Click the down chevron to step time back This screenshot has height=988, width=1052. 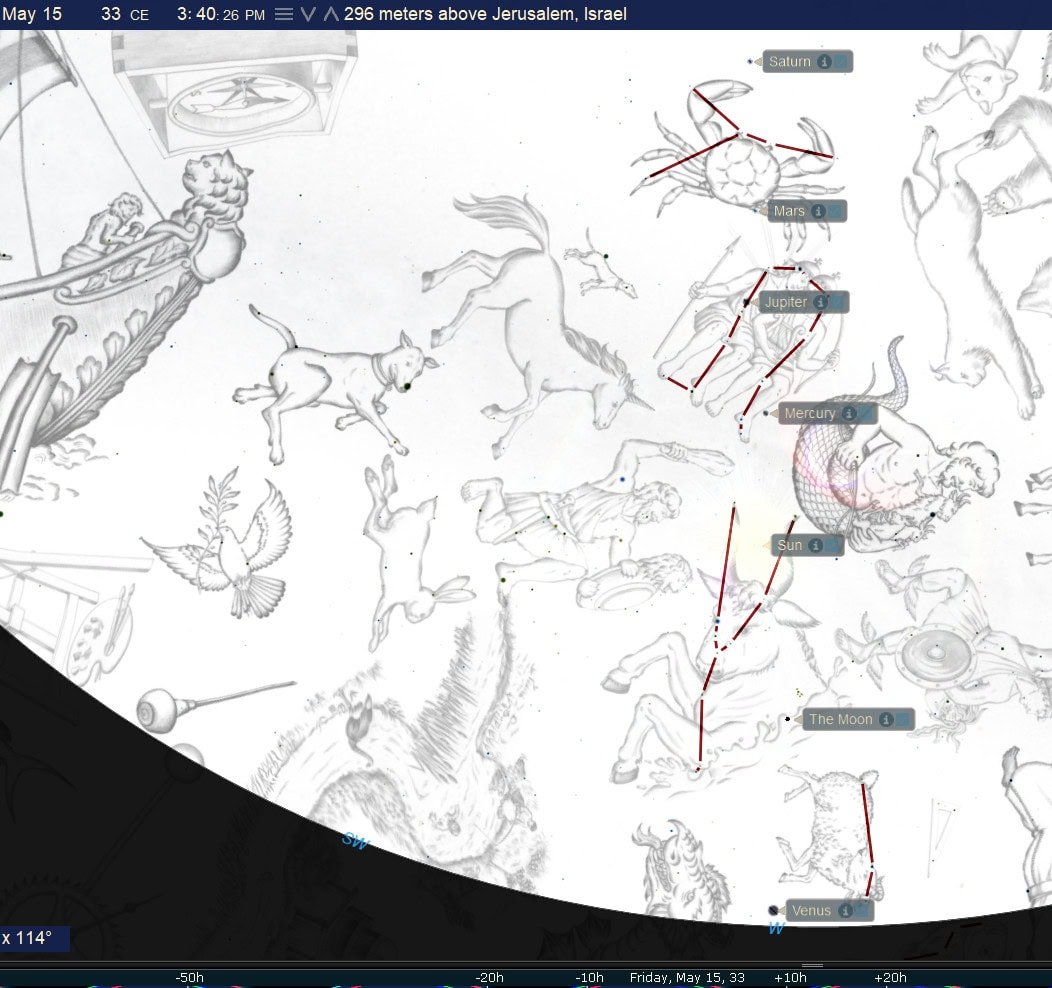pos(308,14)
